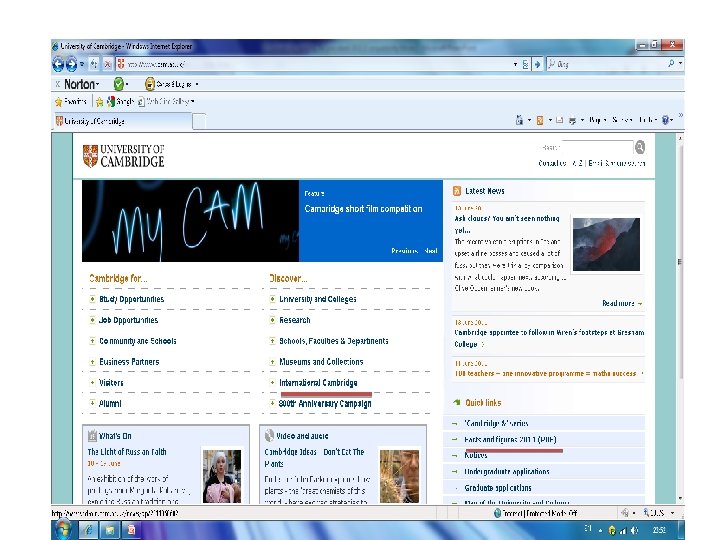Click the blue Help icon in command bar
Screen dimensions: 720x540
[x=665, y=120]
